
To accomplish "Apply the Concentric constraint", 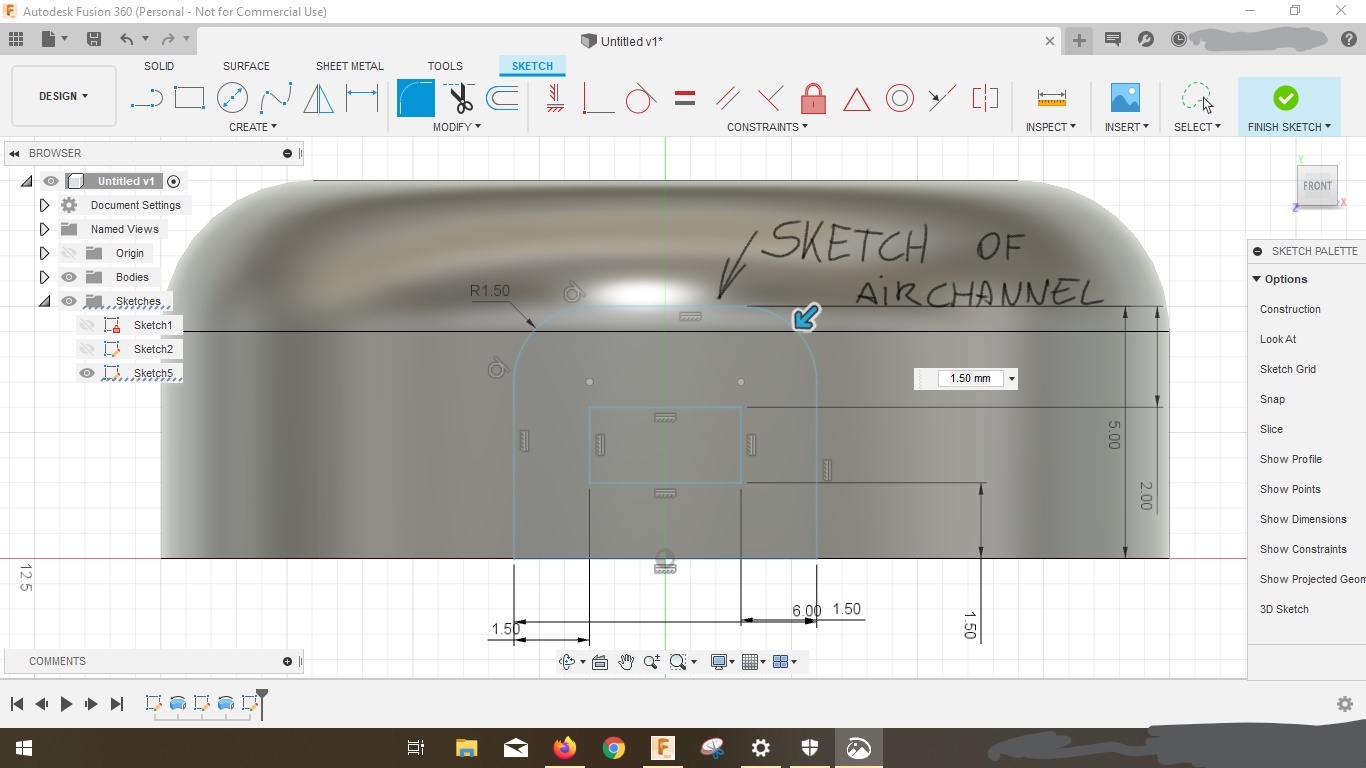I will (900, 98).
